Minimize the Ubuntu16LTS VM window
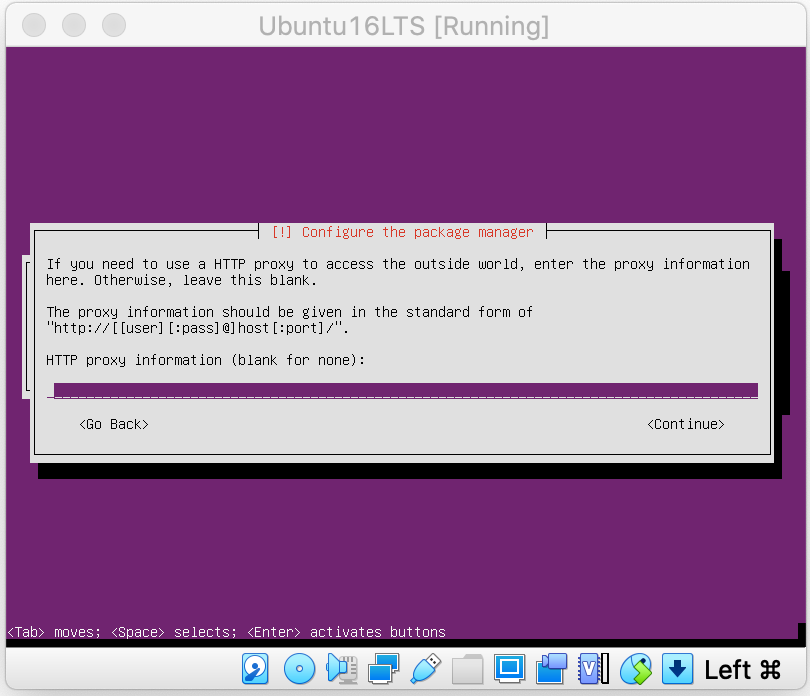This screenshot has height=696, width=810. point(74,25)
